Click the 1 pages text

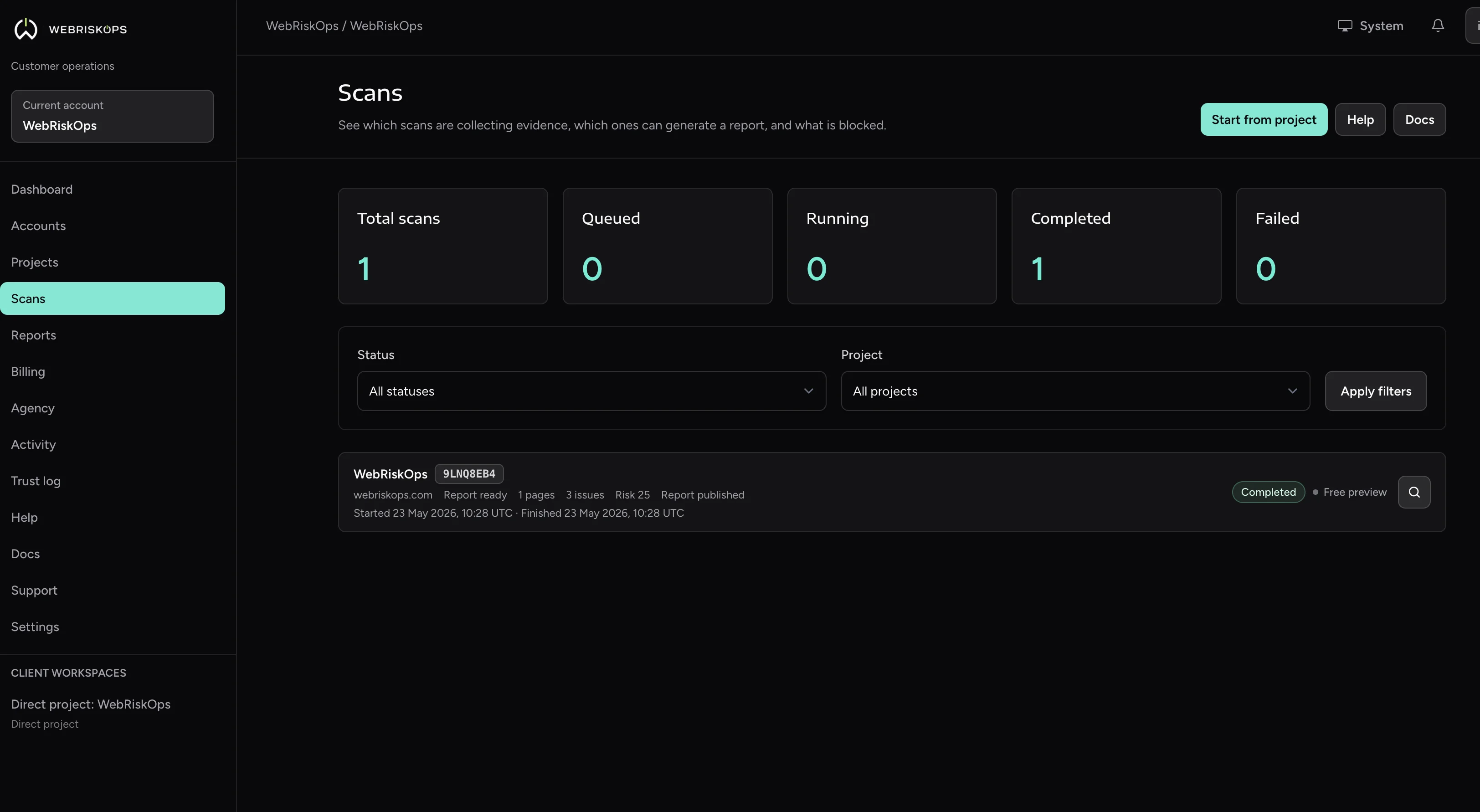536,495
